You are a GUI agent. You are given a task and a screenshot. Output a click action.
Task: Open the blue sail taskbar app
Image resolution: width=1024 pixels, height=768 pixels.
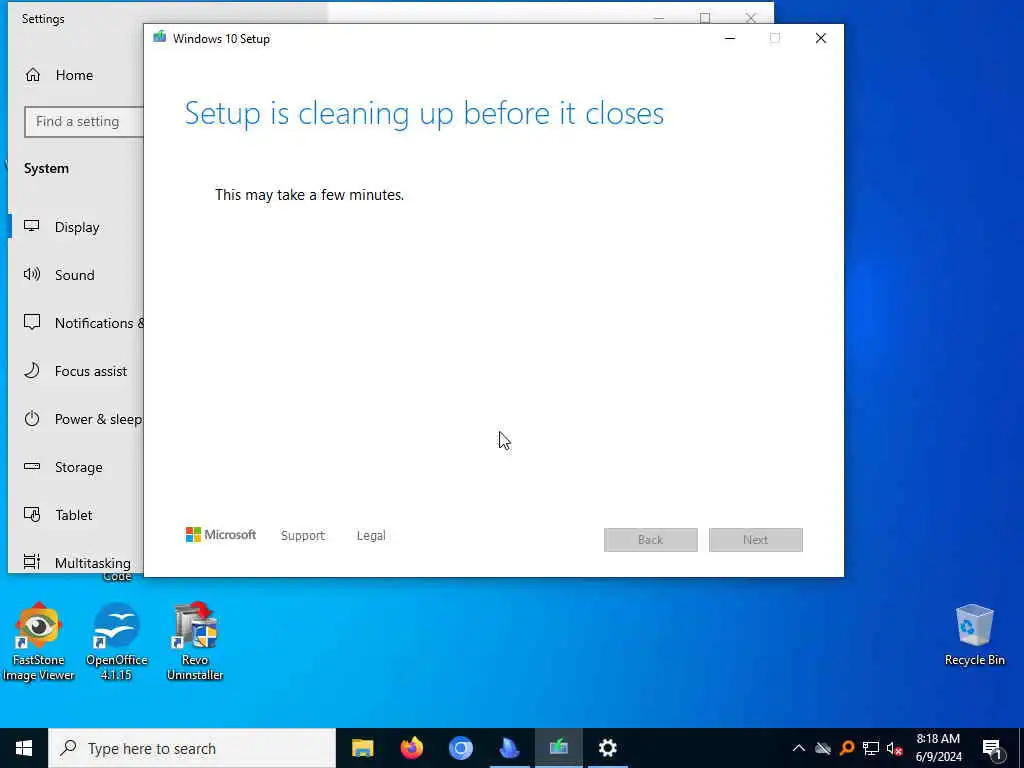point(509,748)
